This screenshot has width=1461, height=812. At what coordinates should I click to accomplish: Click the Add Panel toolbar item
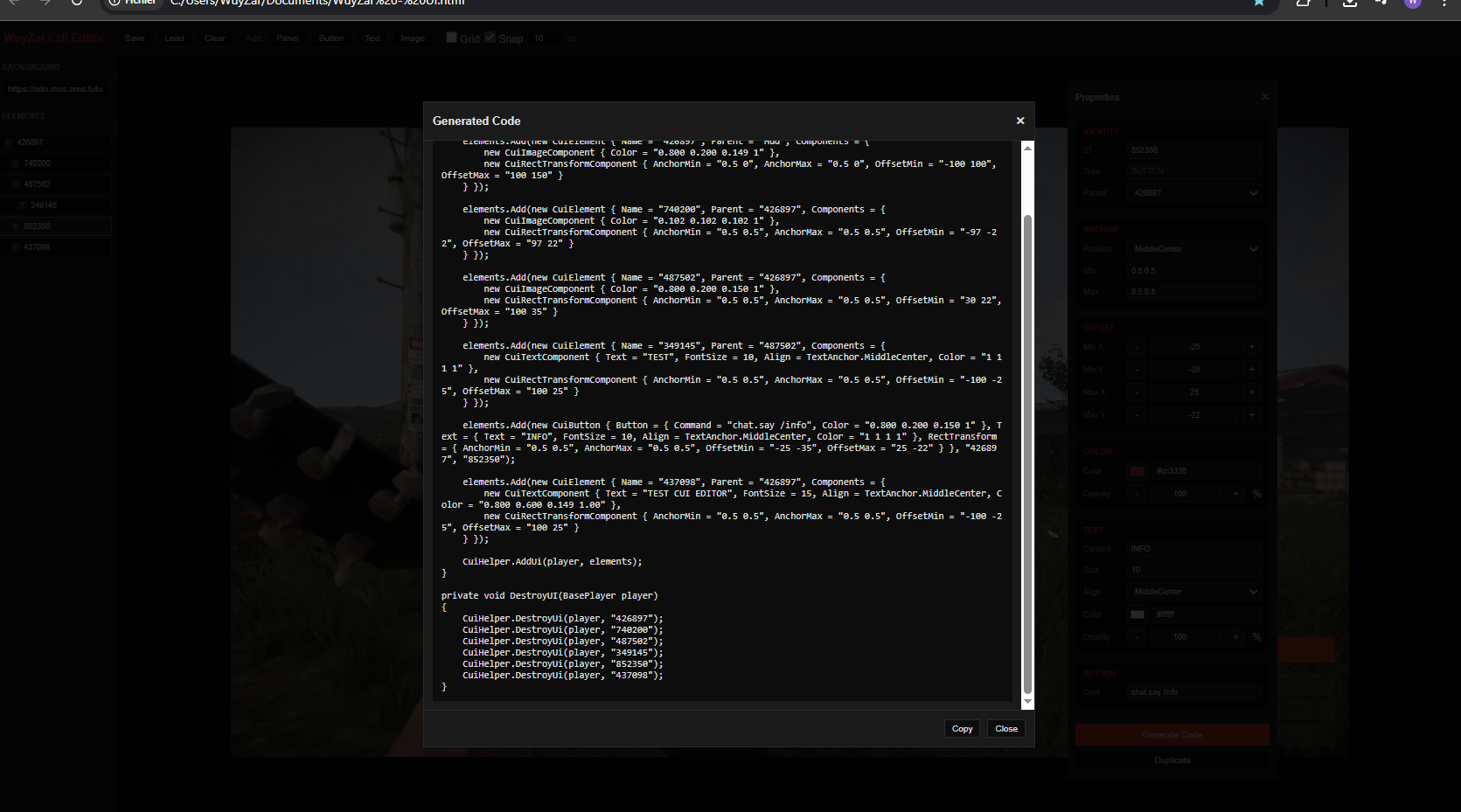(x=287, y=38)
